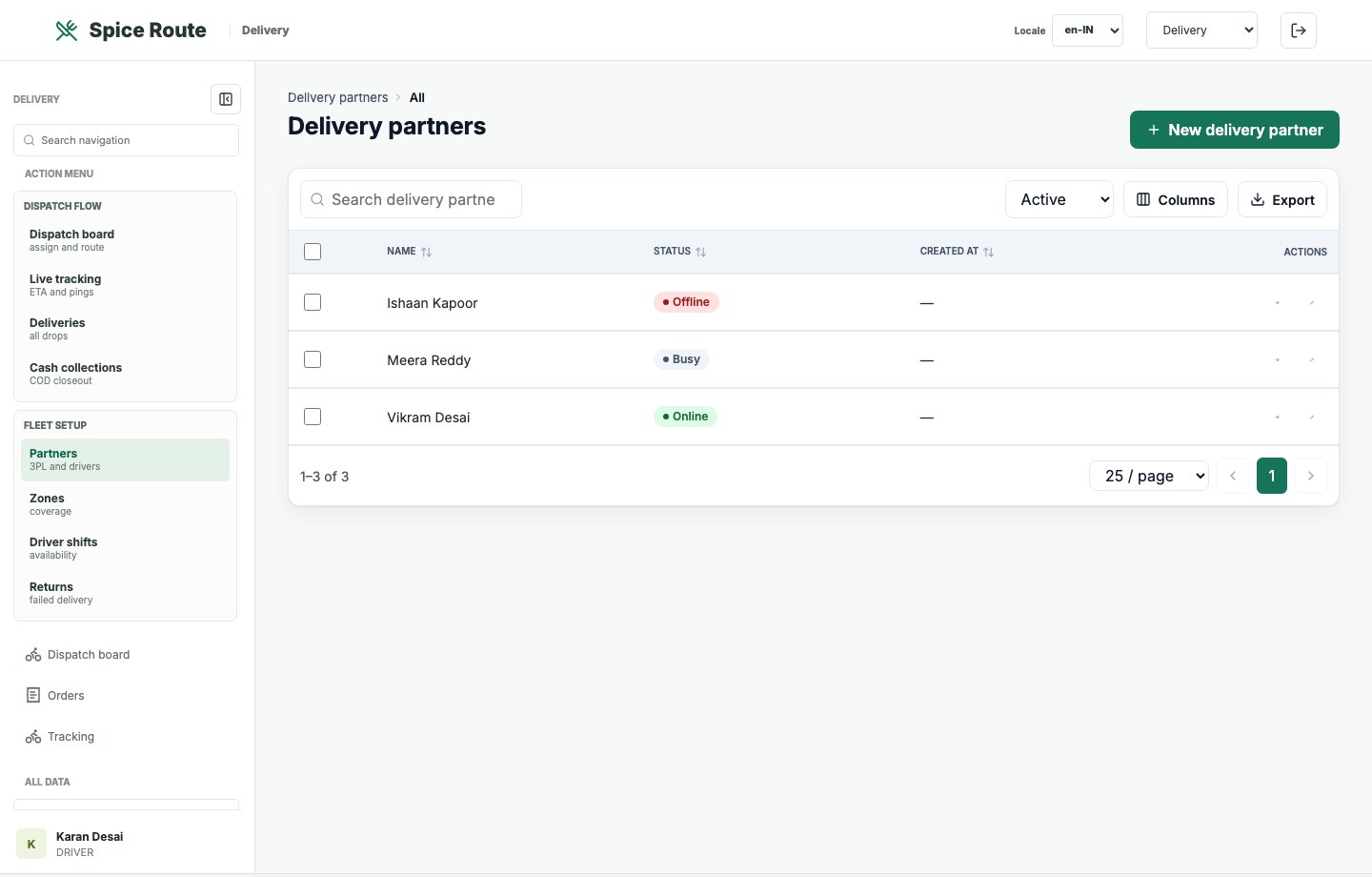The width and height of the screenshot is (1372, 877).
Task: Click the Orders document icon in sidebar
Action: [x=33, y=695]
